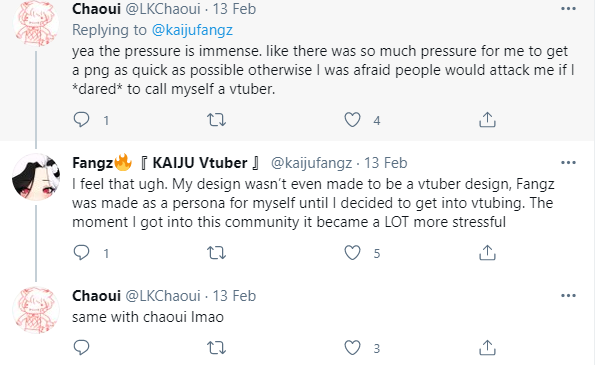The width and height of the screenshot is (600, 365).
Task: Share Chaoui's first tweet
Action: pos(487,120)
